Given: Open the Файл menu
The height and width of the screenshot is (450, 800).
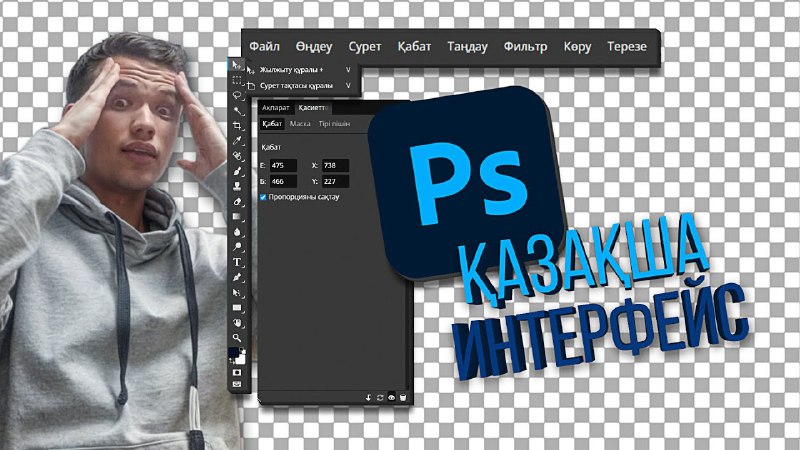Looking at the screenshot, I should click(264, 46).
